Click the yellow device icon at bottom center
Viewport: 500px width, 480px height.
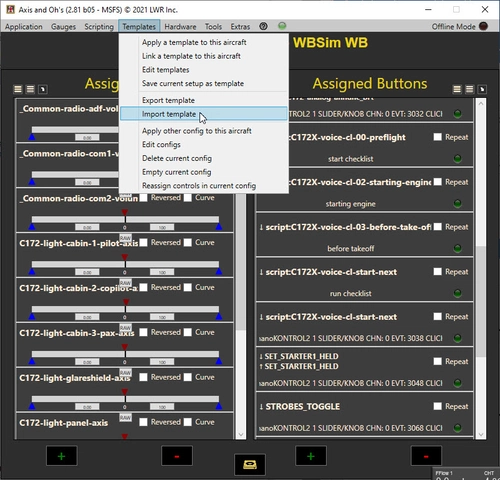coord(250,464)
